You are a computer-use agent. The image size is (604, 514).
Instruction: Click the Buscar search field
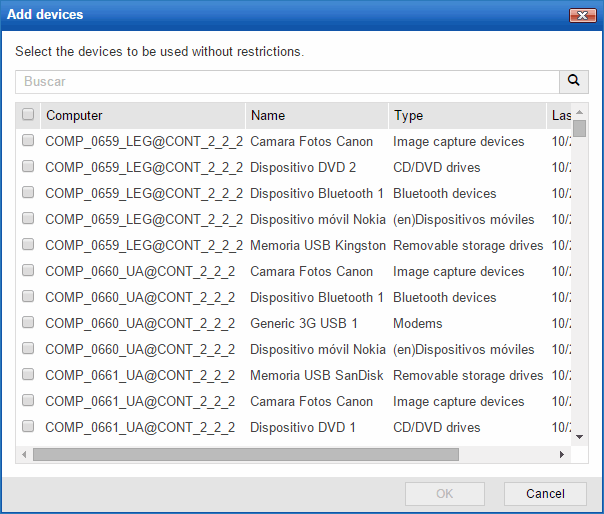coord(286,81)
